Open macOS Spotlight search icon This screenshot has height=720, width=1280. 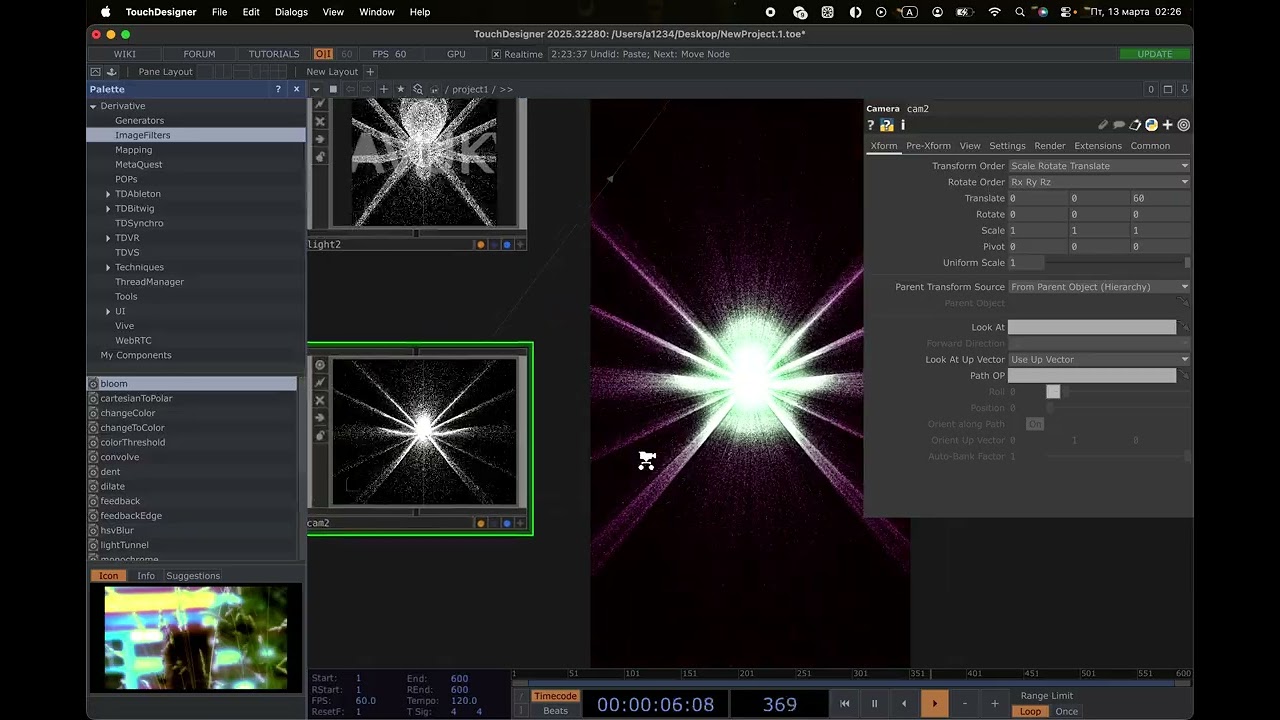(1019, 12)
